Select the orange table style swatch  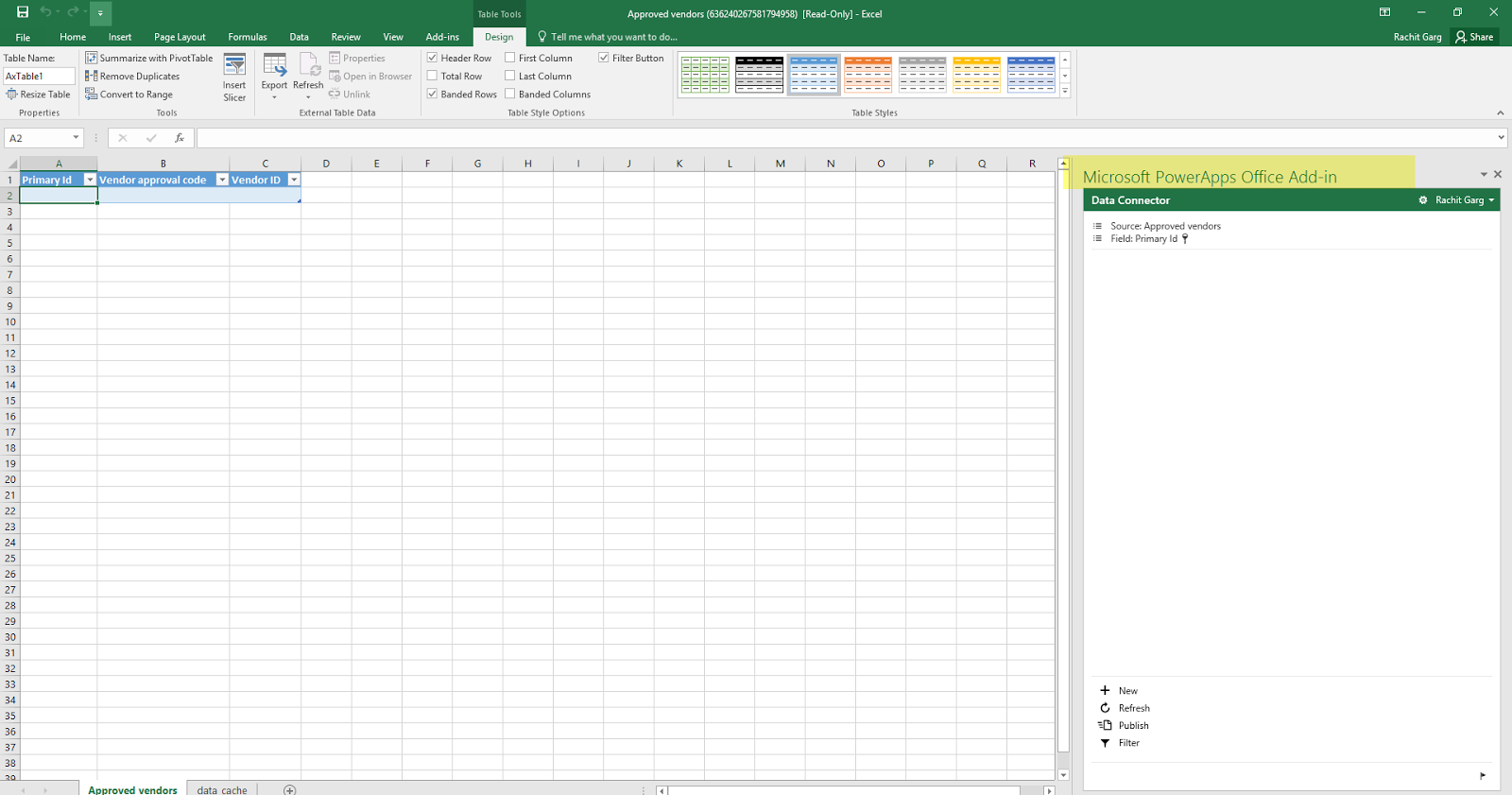pos(868,74)
